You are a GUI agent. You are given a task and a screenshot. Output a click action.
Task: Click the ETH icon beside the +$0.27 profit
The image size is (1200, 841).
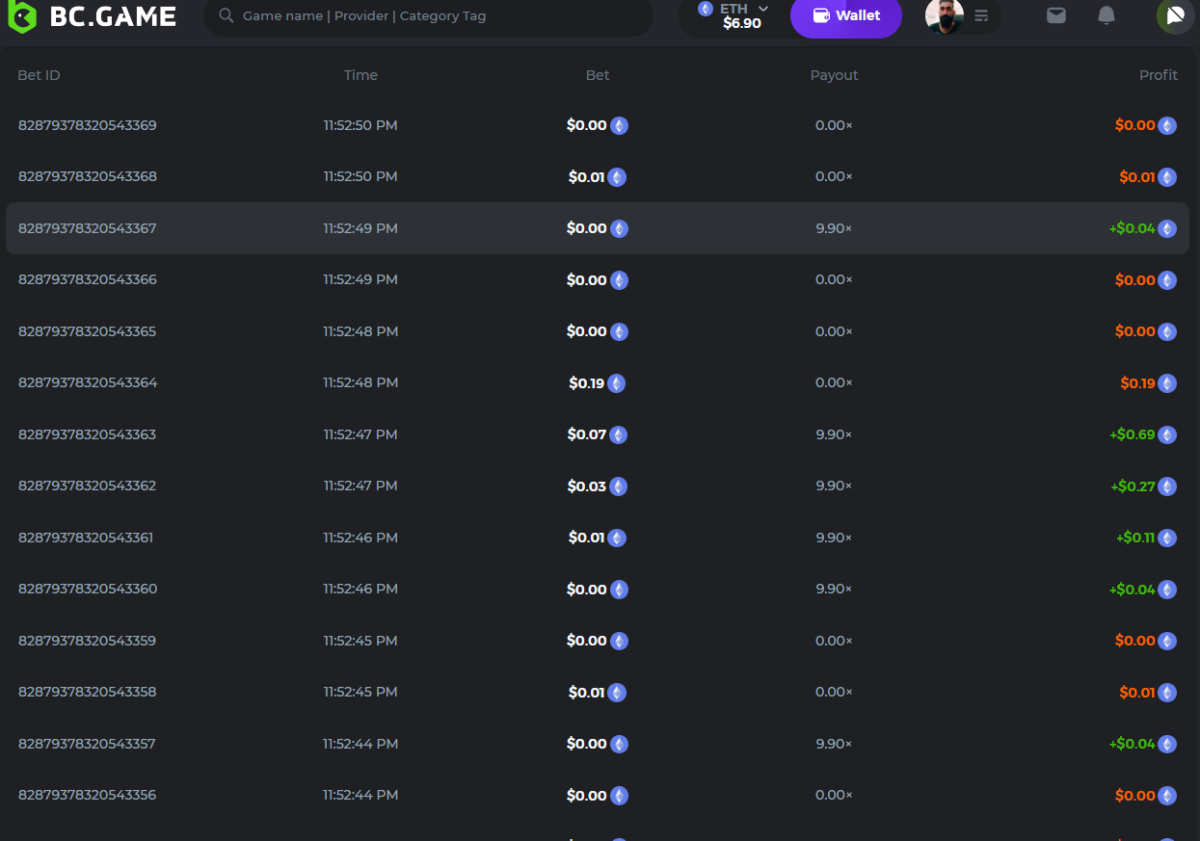pos(1167,486)
